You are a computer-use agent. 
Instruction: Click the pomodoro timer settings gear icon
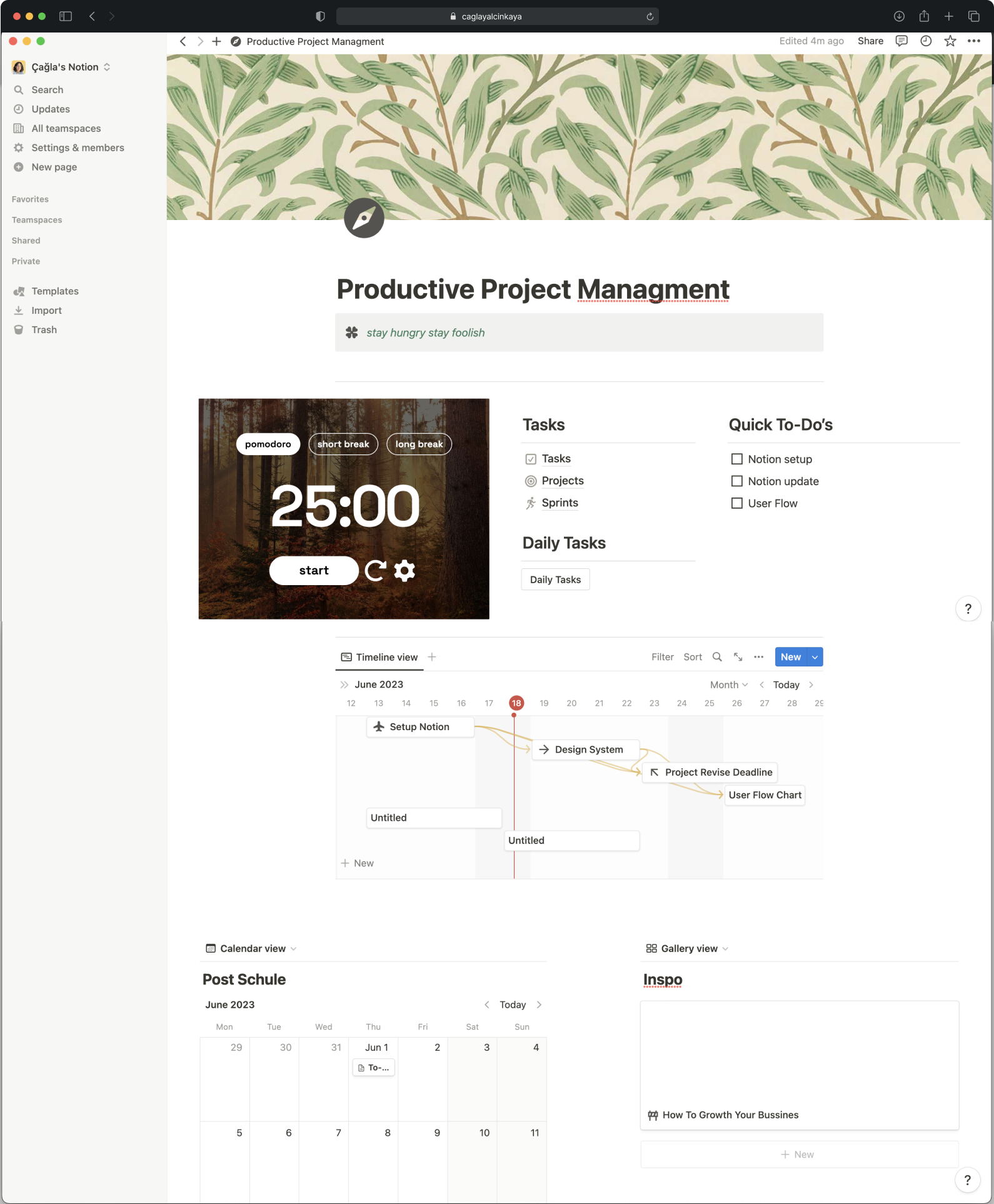(x=404, y=571)
